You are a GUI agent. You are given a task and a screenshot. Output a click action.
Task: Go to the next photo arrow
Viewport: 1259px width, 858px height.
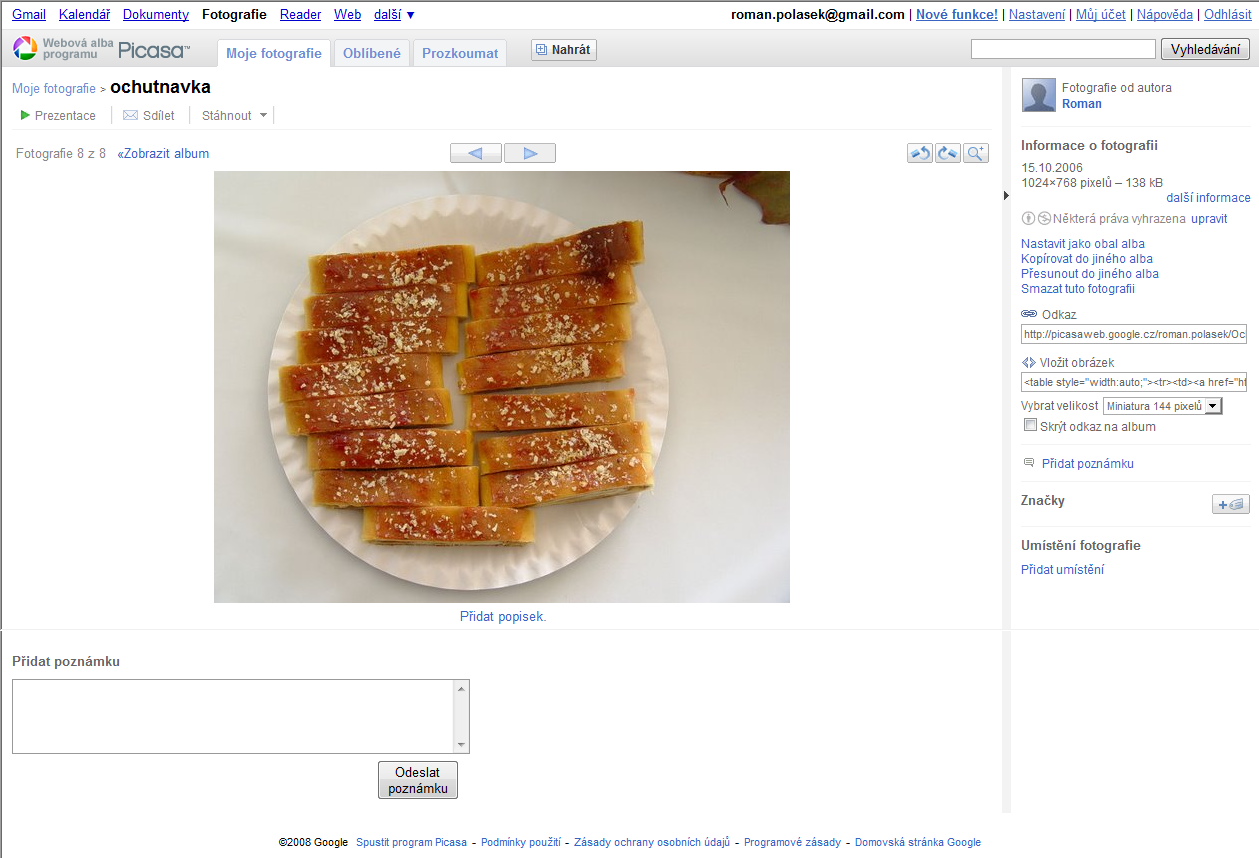(530, 153)
